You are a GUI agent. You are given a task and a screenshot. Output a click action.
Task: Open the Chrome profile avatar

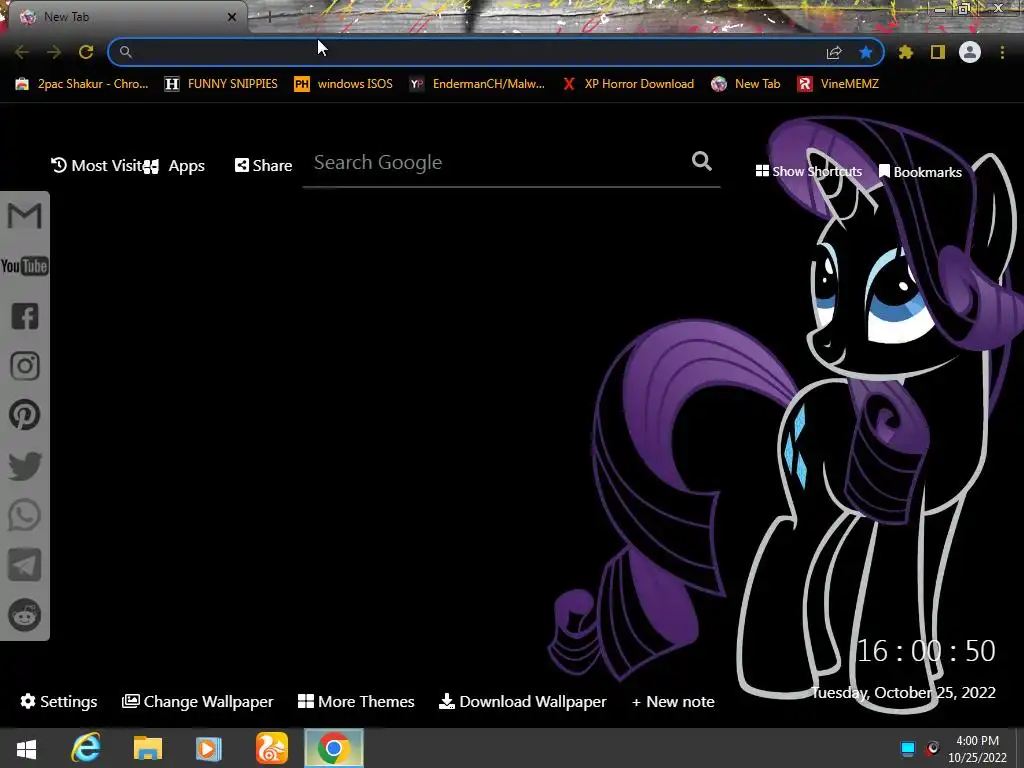coord(970,52)
